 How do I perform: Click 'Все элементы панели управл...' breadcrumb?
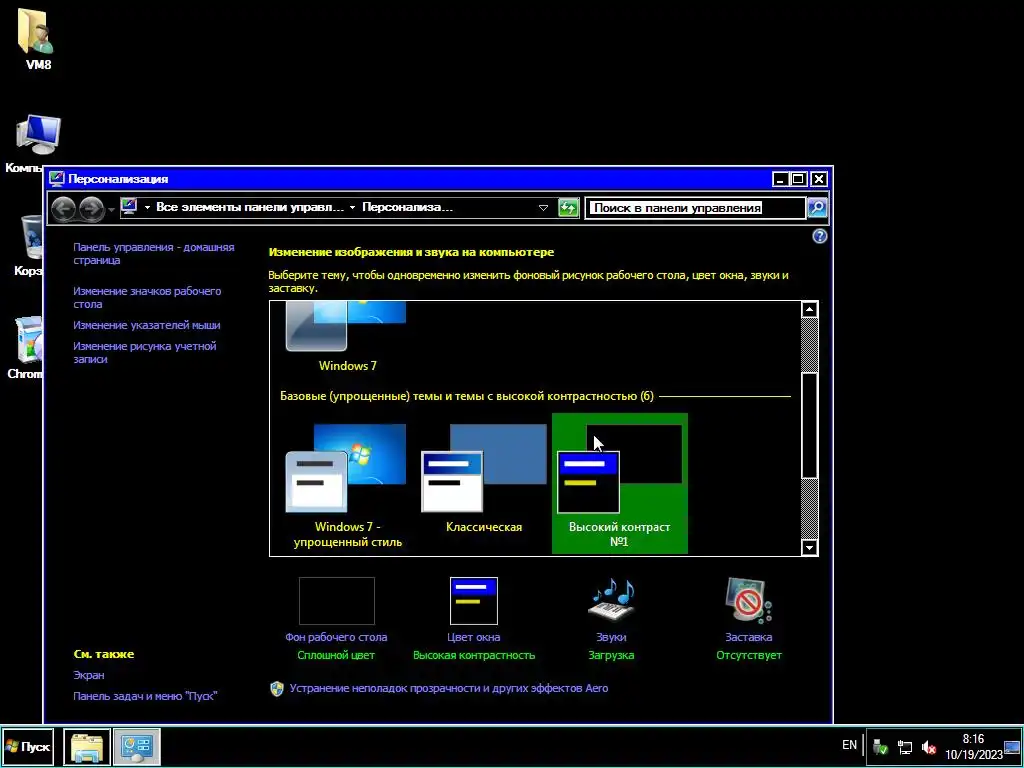(250, 208)
